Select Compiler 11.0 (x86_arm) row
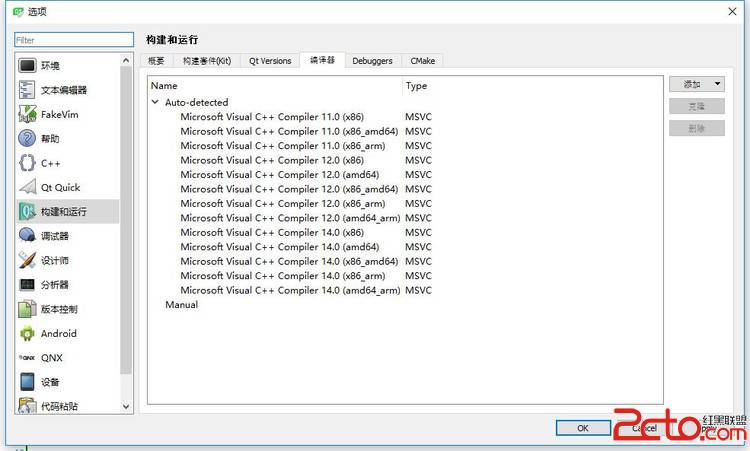The height and width of the screenshot is (451, 750). 405,145
